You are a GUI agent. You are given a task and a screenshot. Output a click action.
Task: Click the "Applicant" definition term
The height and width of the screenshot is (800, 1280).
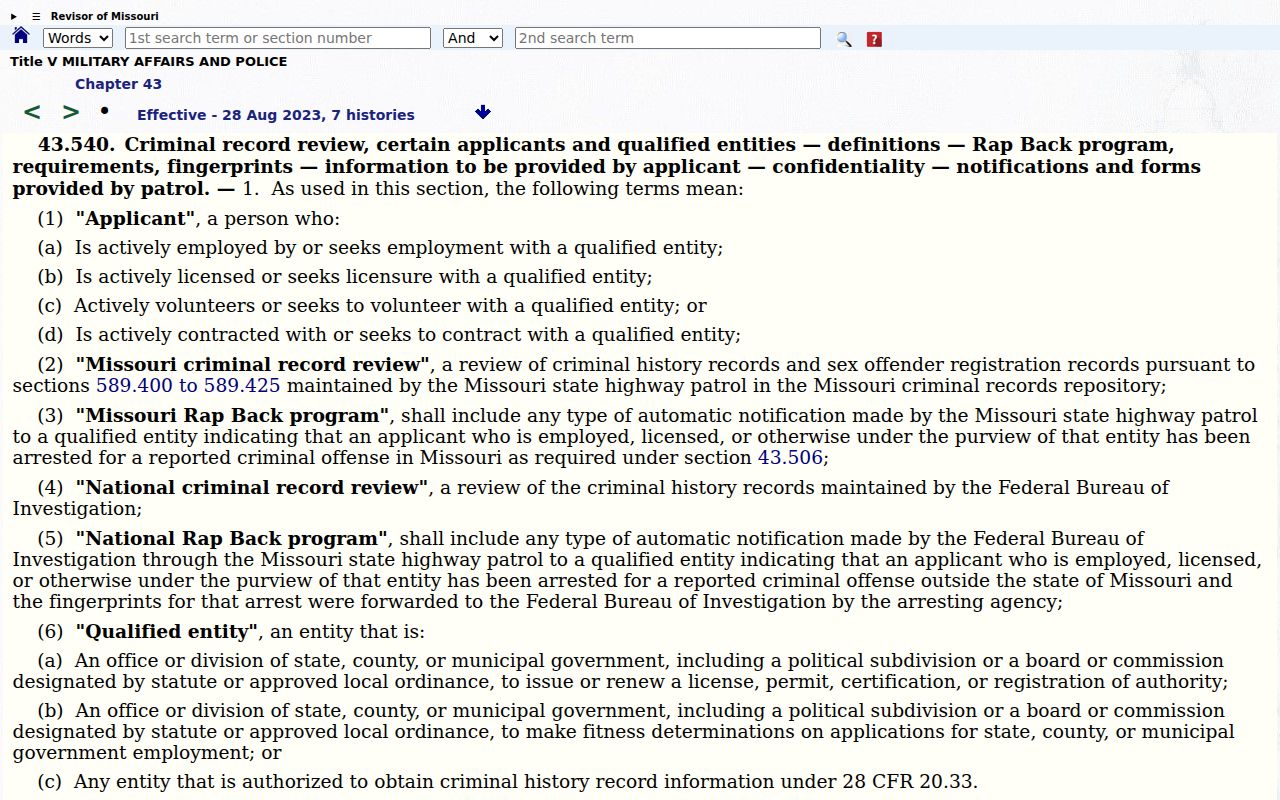(x=136, y=219)
